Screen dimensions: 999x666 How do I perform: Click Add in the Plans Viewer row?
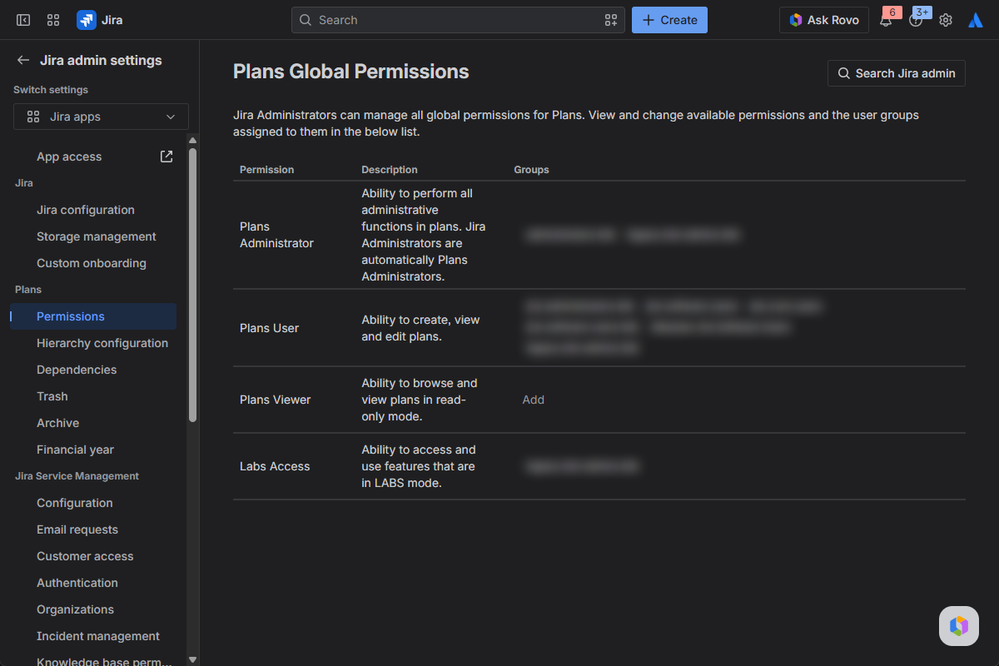533,400
